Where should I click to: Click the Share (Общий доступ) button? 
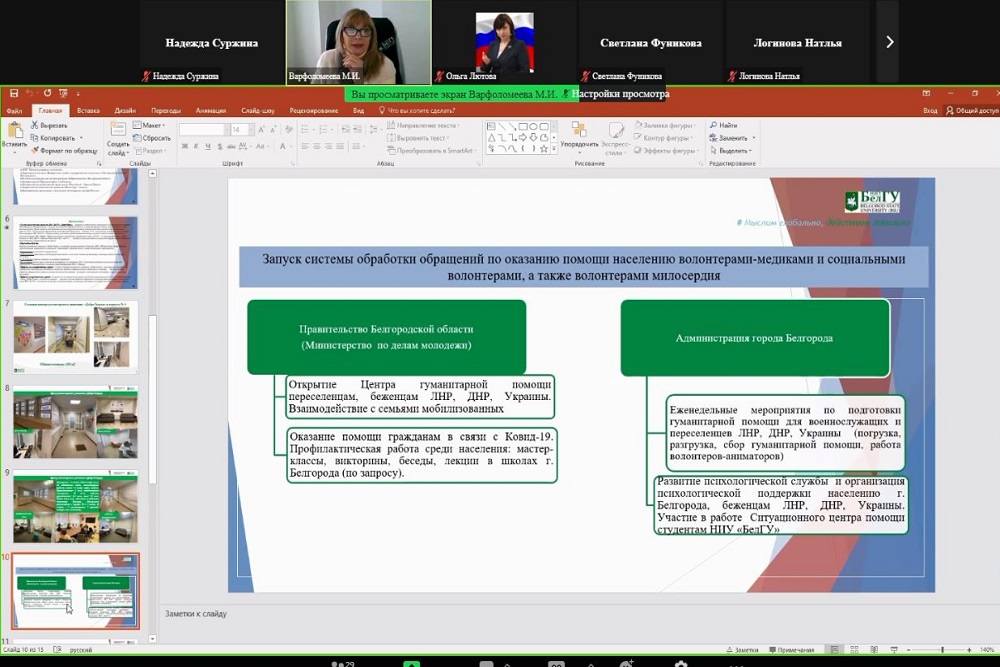coord(973,110)
